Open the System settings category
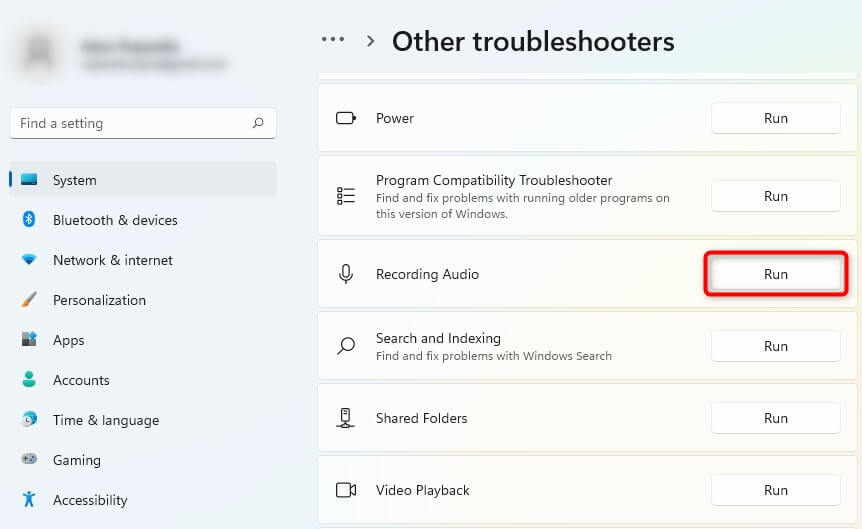 75,181
